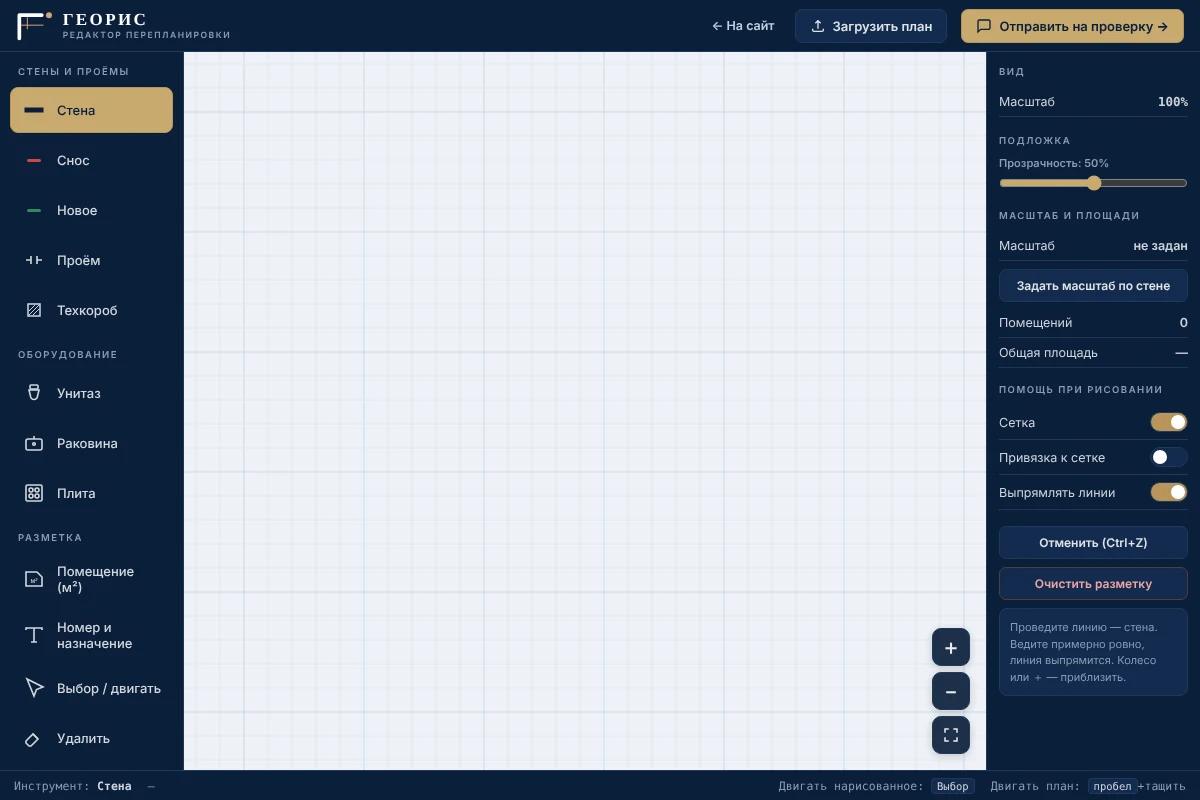
Task: Click the zoom in plus button
Action: (951, 647)
